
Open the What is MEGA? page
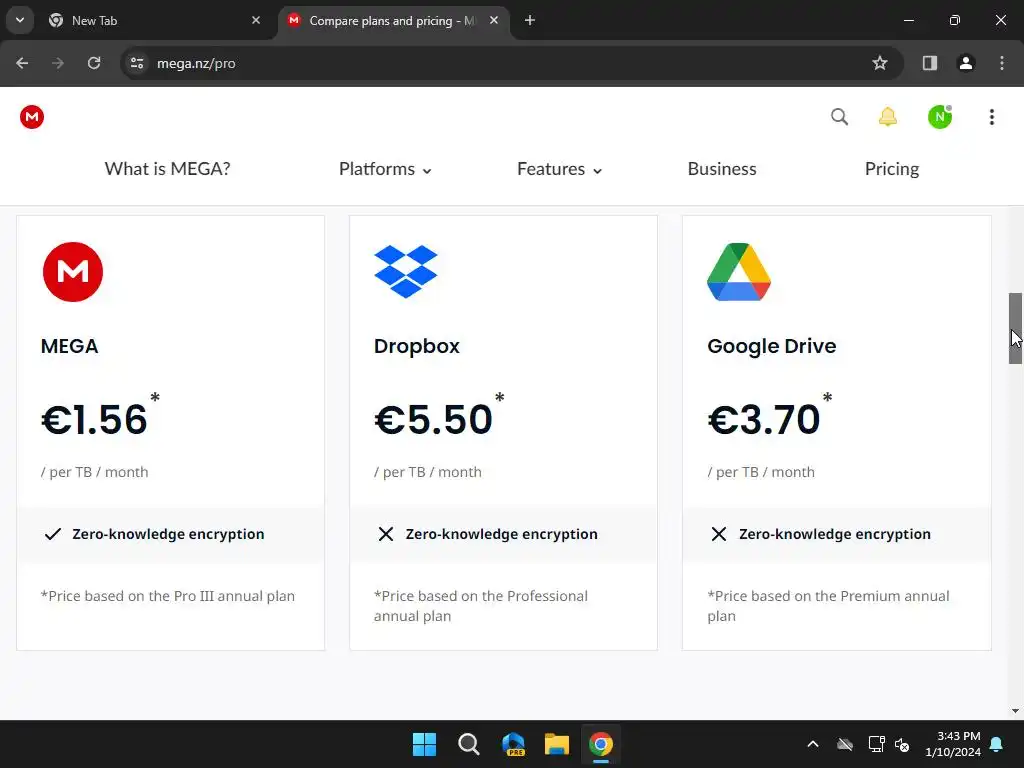pos(167,169)
